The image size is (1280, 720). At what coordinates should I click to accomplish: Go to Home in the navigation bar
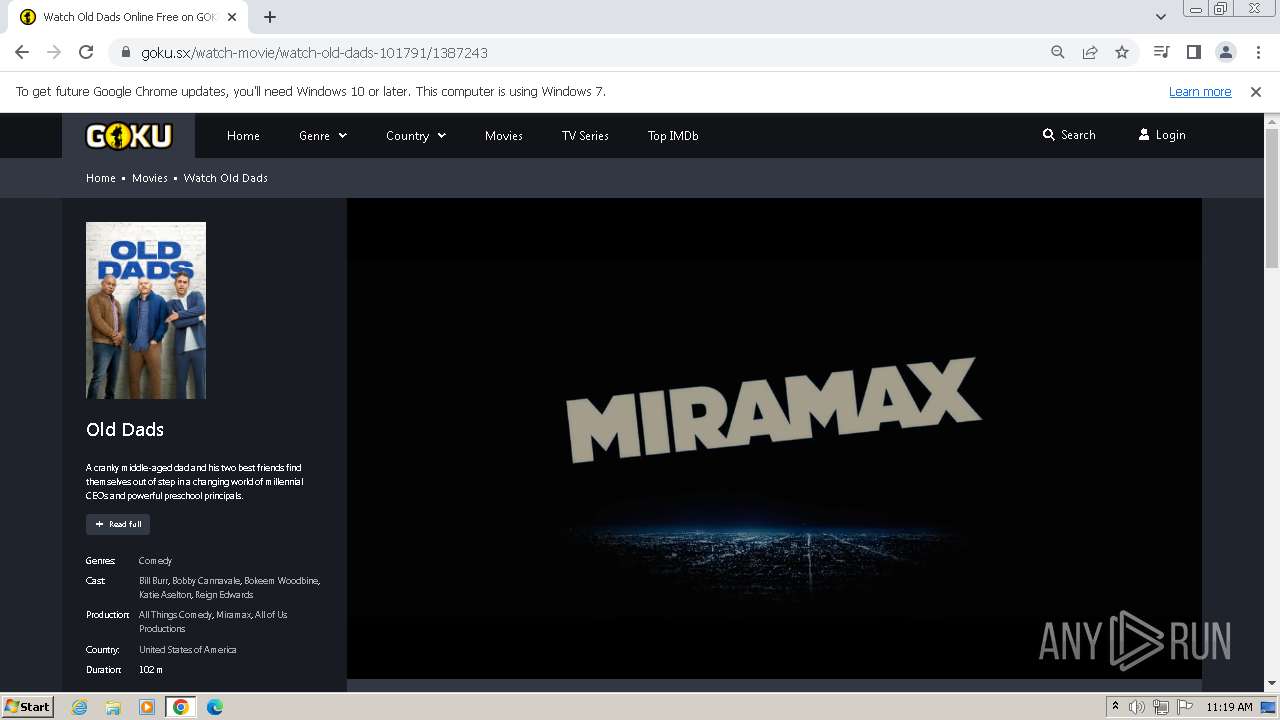(x=243, y=135)
